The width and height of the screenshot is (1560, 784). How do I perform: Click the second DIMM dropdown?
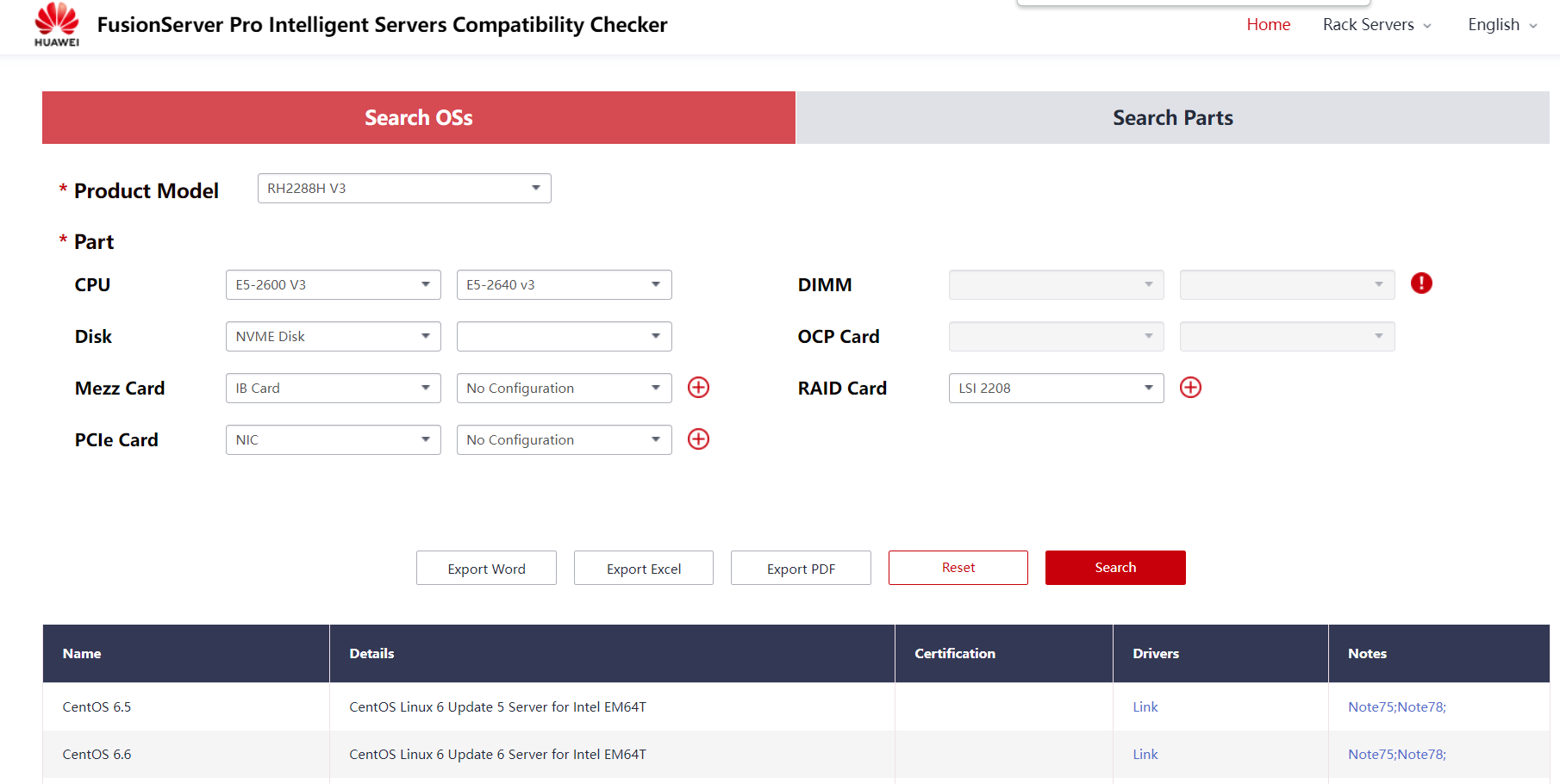1287,285
